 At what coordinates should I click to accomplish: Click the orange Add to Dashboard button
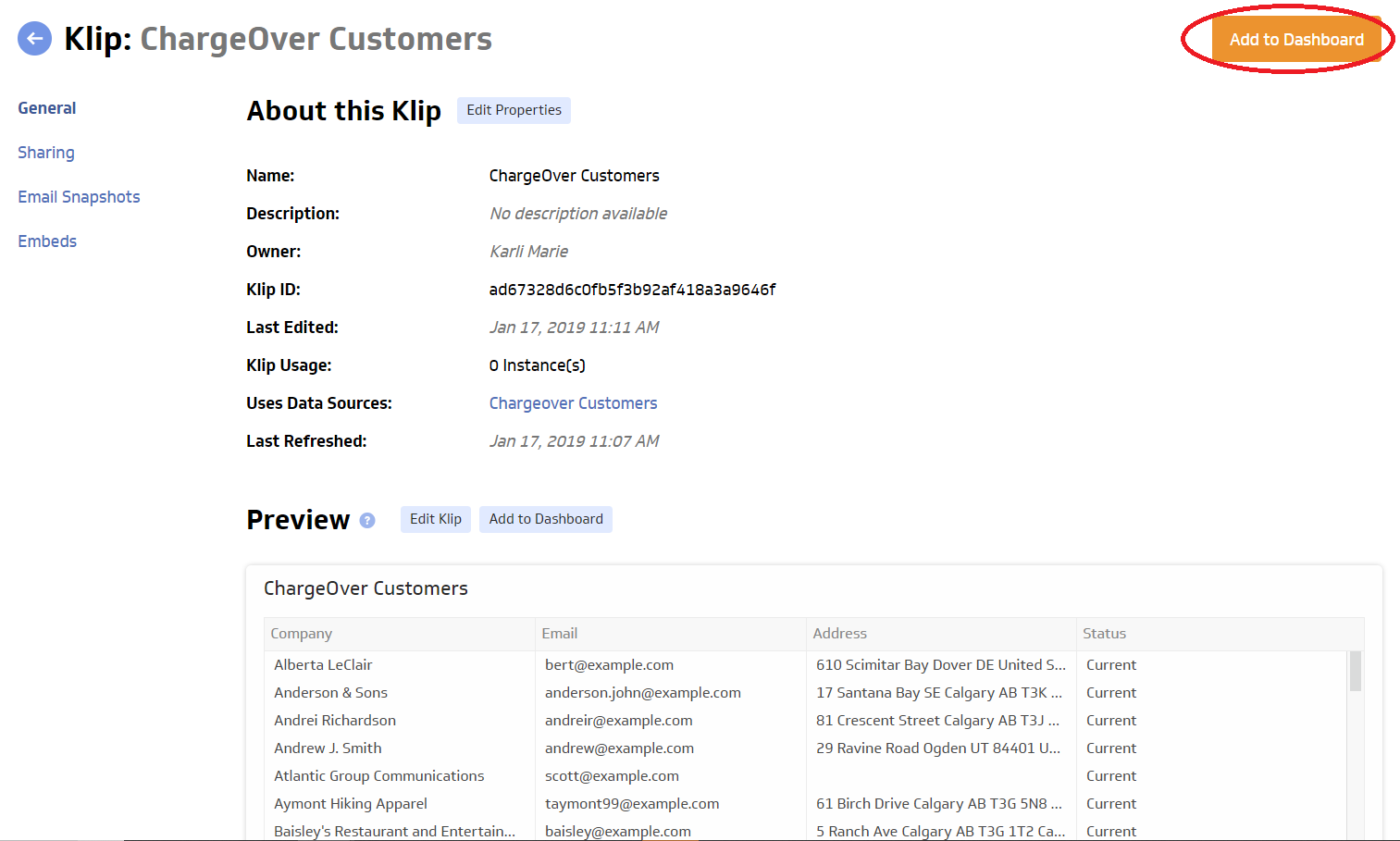pos(1296,40)
